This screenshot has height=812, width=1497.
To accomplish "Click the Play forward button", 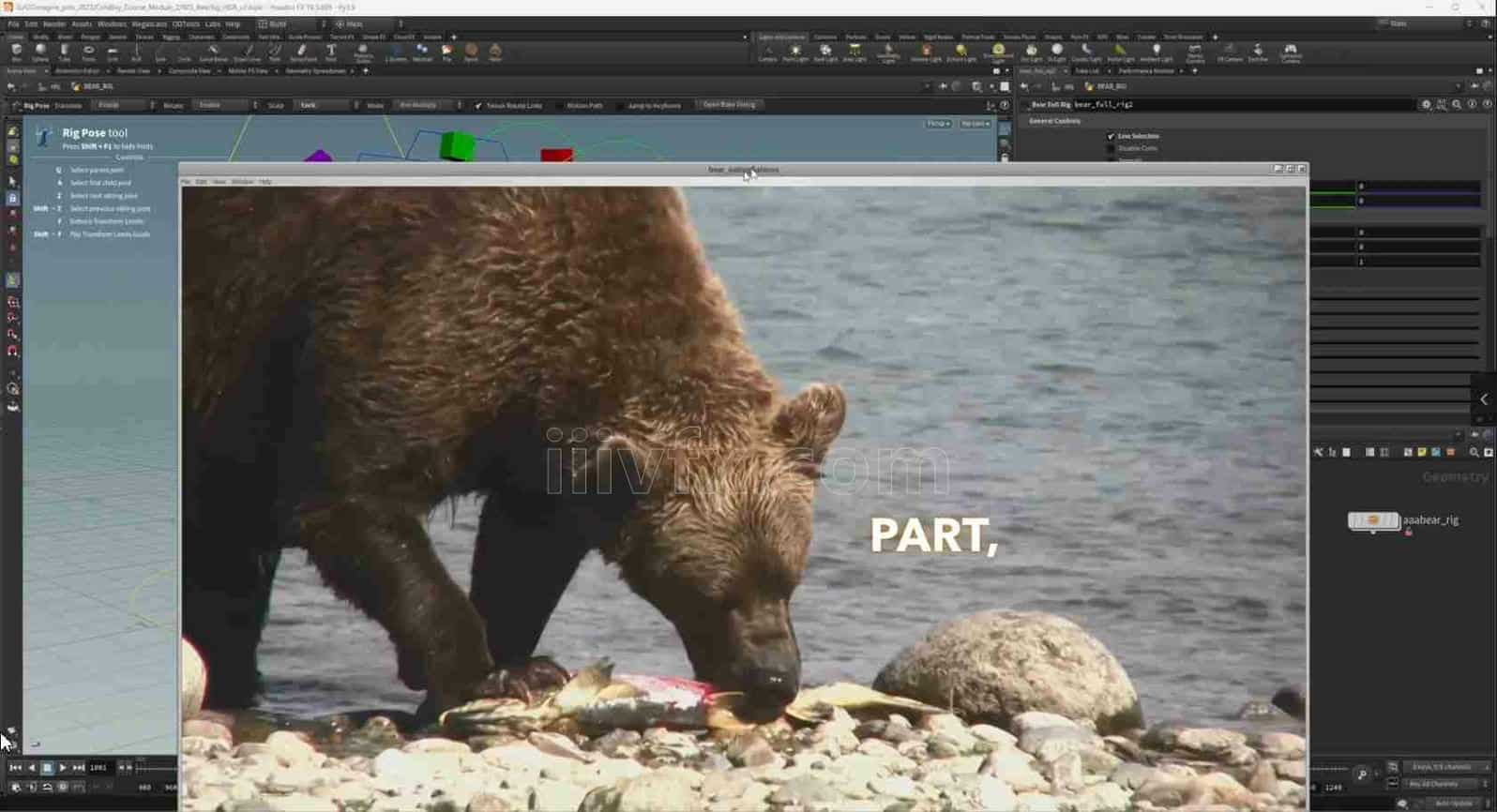I will pyautogui.click(x=63, y=768).
